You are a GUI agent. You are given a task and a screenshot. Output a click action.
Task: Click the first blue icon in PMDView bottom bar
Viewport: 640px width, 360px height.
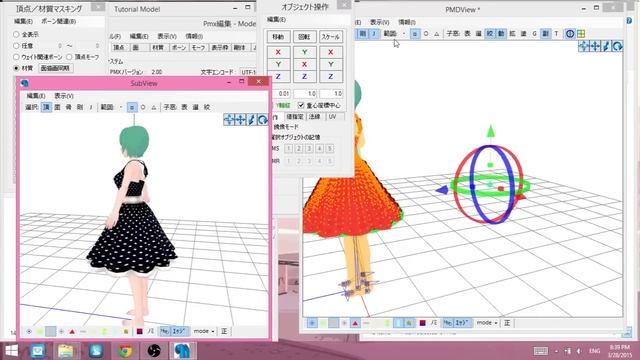pyautogui.click(x=312, y=323)
